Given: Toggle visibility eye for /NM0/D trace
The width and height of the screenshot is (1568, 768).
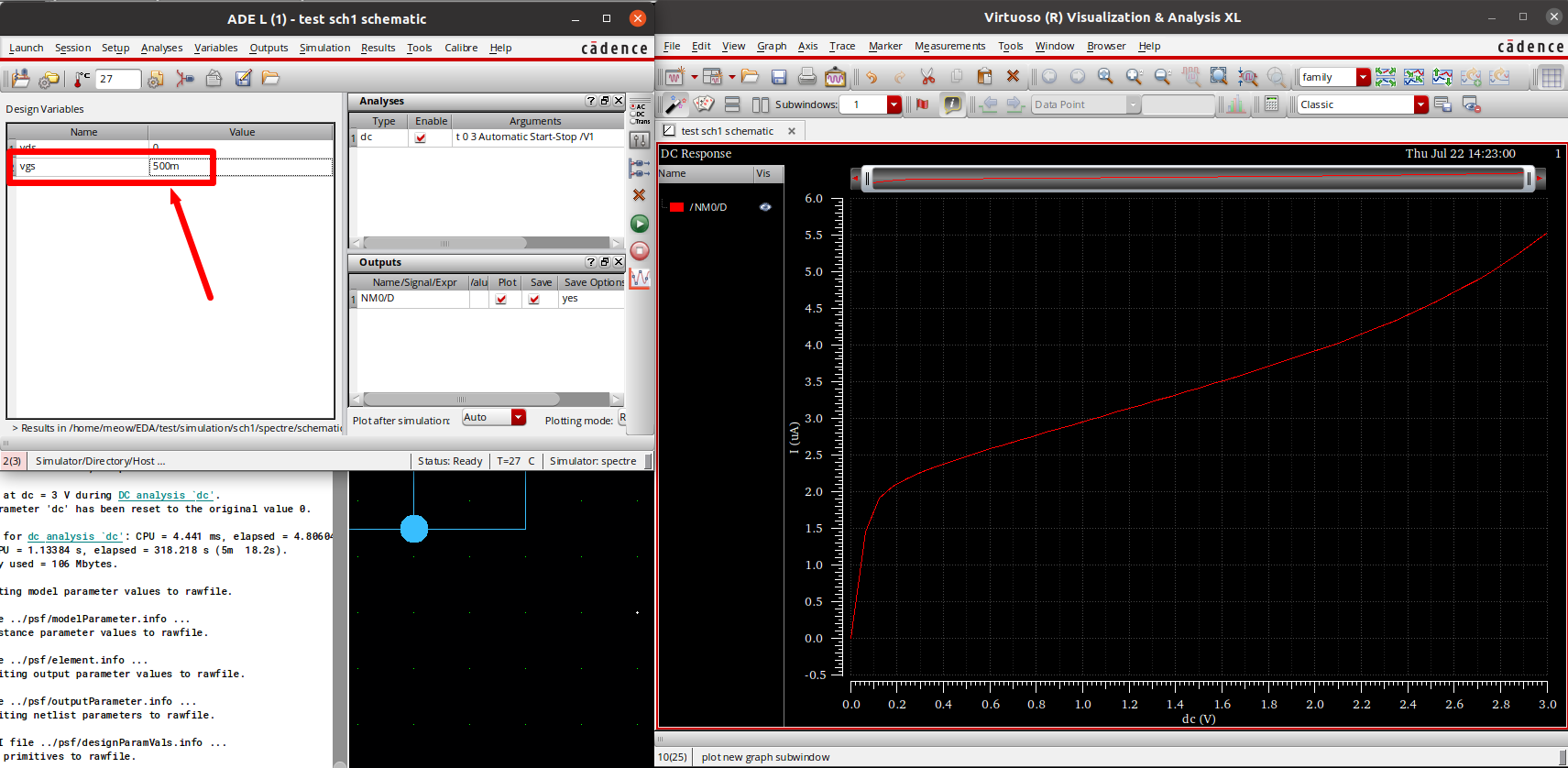Looking at the screenshot, I should [x=765, y=207].
